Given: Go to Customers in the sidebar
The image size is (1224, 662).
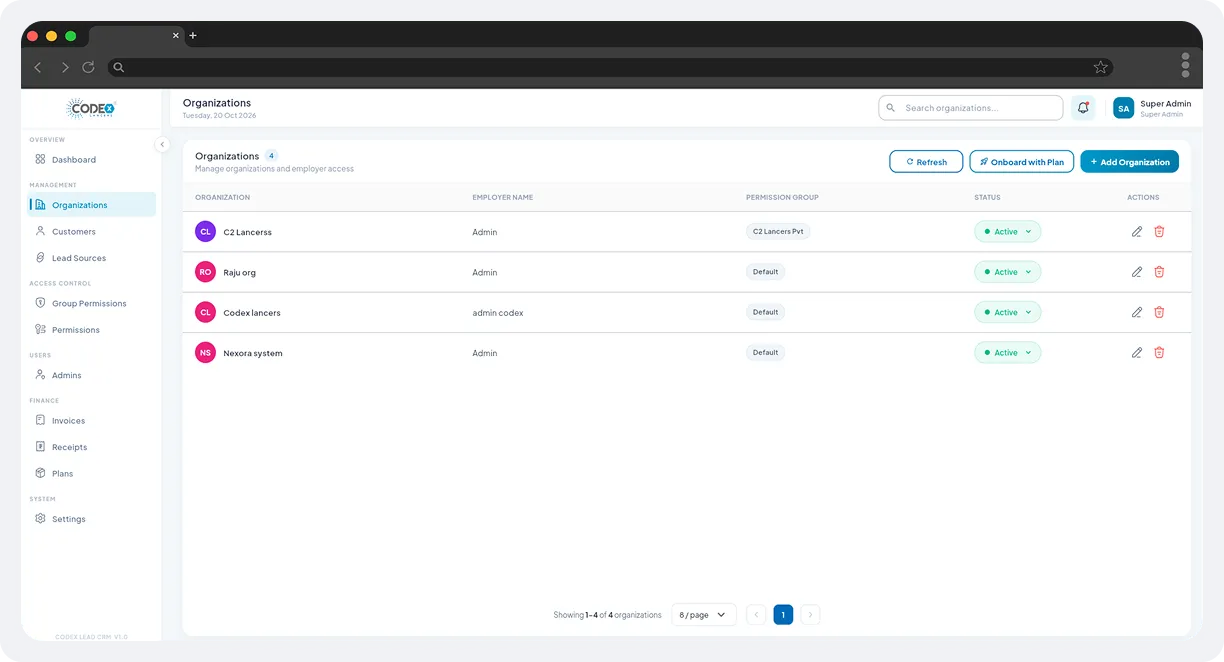Looking at the screenshot, I should [91, 231].
